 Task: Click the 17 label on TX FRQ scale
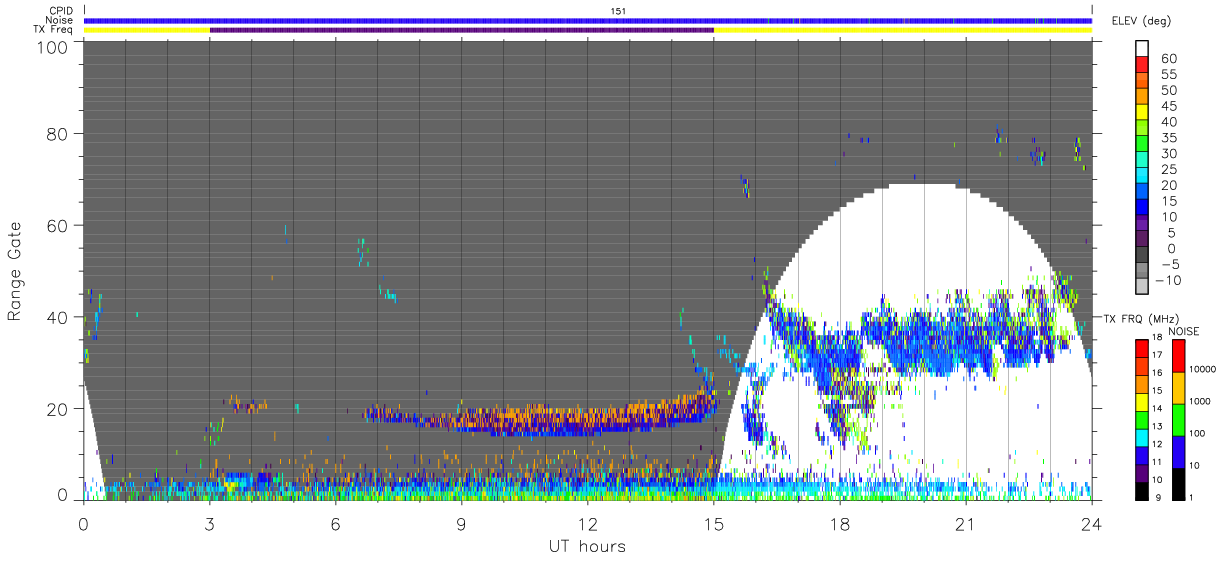coord(1158,355)
